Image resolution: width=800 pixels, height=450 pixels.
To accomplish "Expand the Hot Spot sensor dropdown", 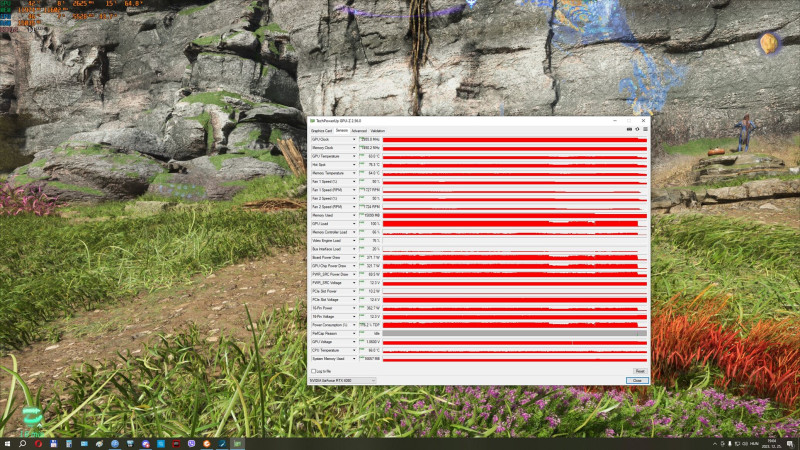I will tap(354, 165).
